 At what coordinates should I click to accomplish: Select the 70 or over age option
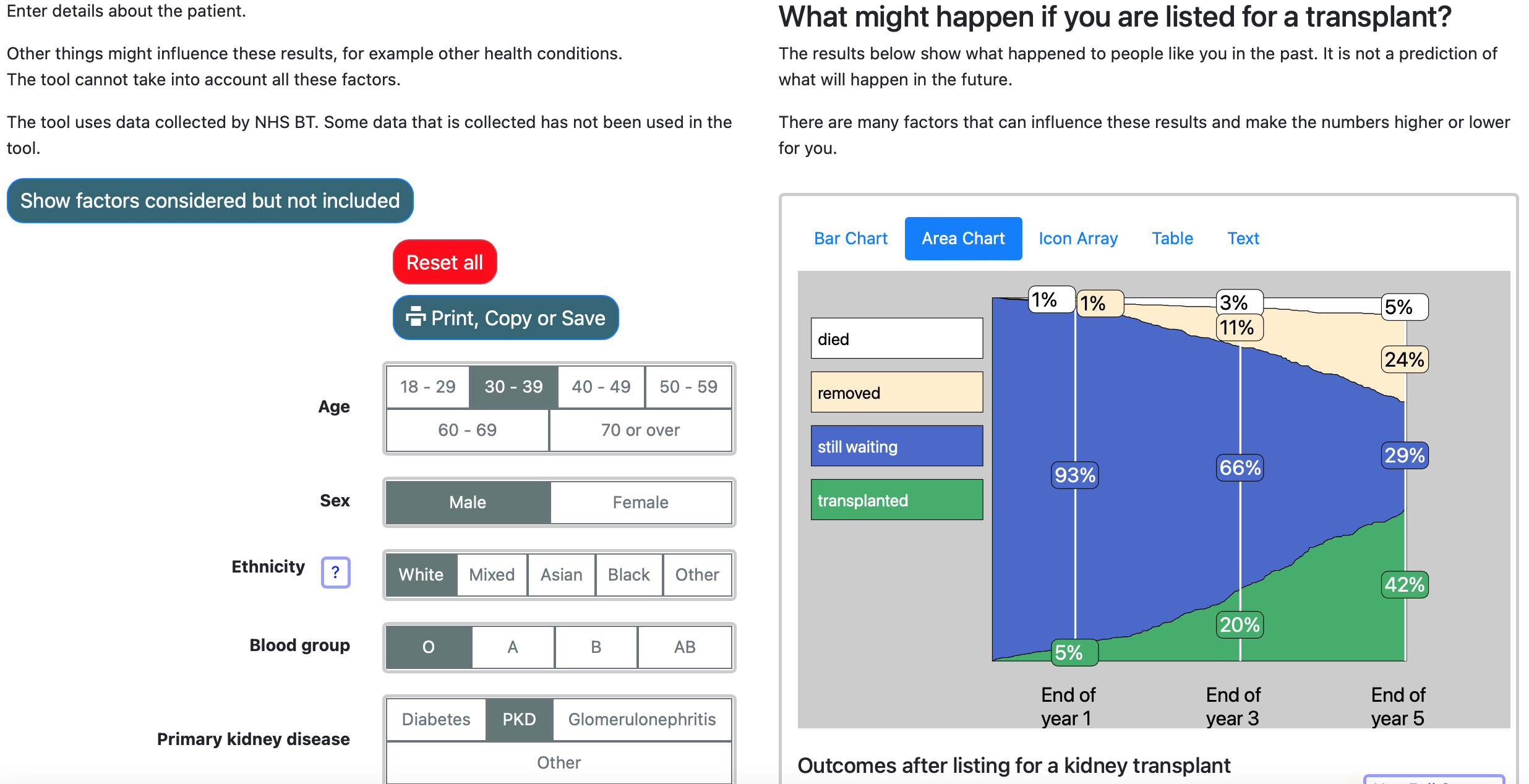pyautogui.click(x=640, y=430)
